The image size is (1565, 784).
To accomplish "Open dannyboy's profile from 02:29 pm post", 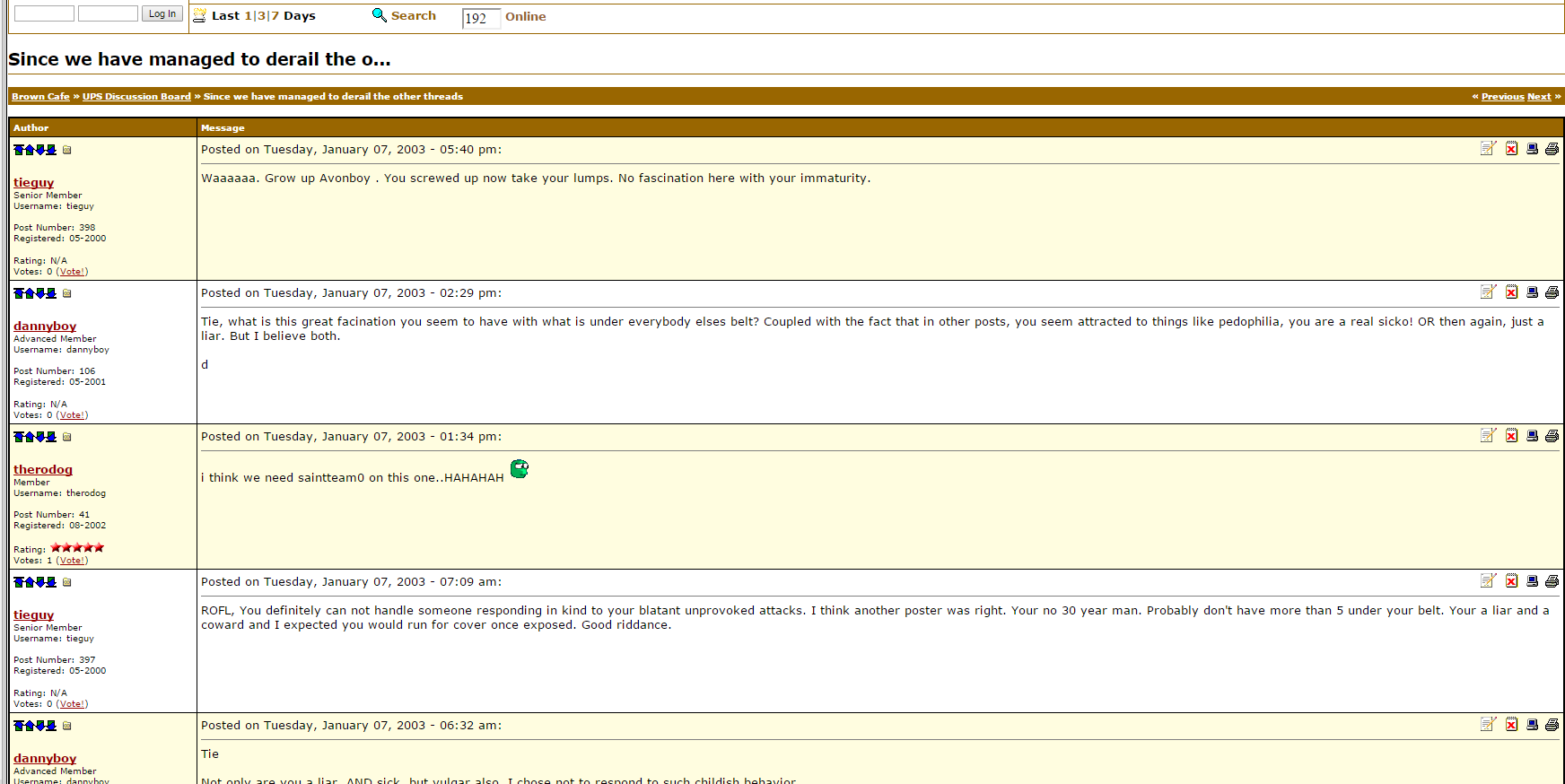I will click(x=45, y=326).
